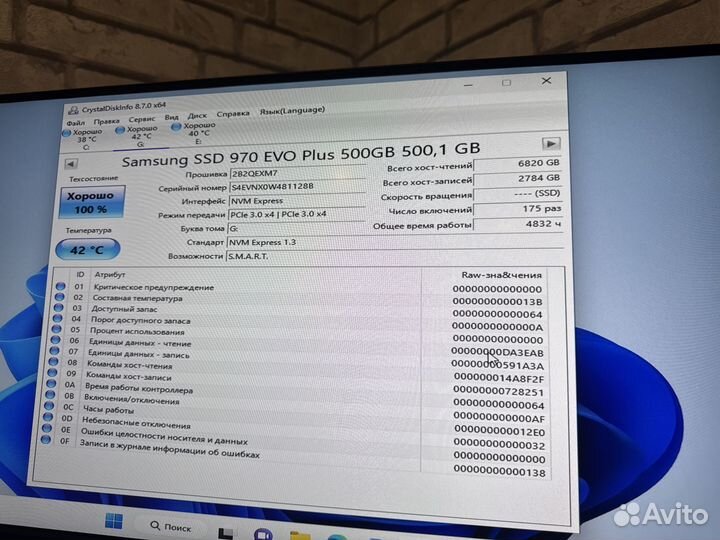This screenshot has width=720, height=540.
Task: Open the chat camera taskbar icon
Action: 263,534
